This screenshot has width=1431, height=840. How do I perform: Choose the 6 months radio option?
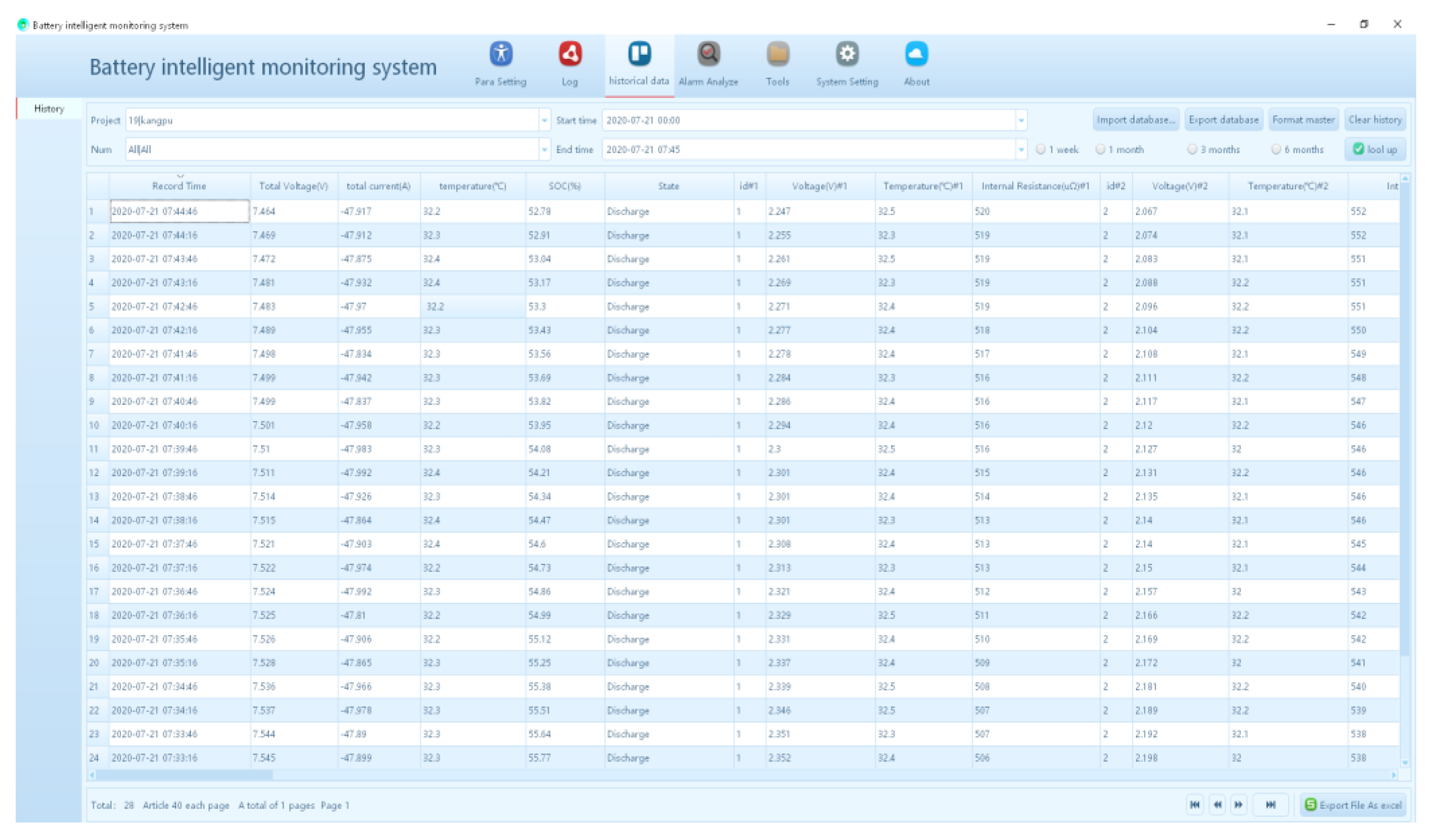click(x=1276, y=149)
